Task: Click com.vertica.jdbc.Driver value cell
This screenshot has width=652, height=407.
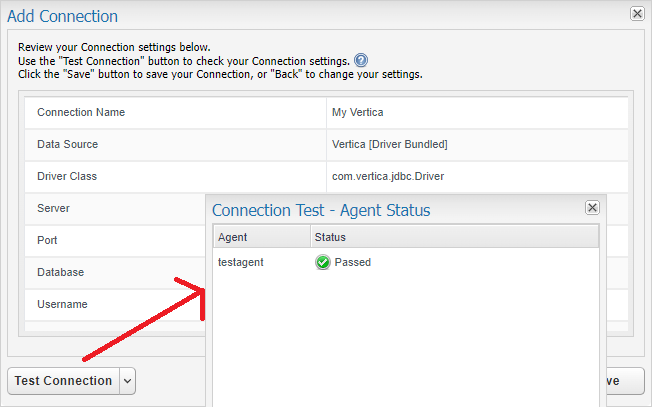Action: tap(477, 177)
